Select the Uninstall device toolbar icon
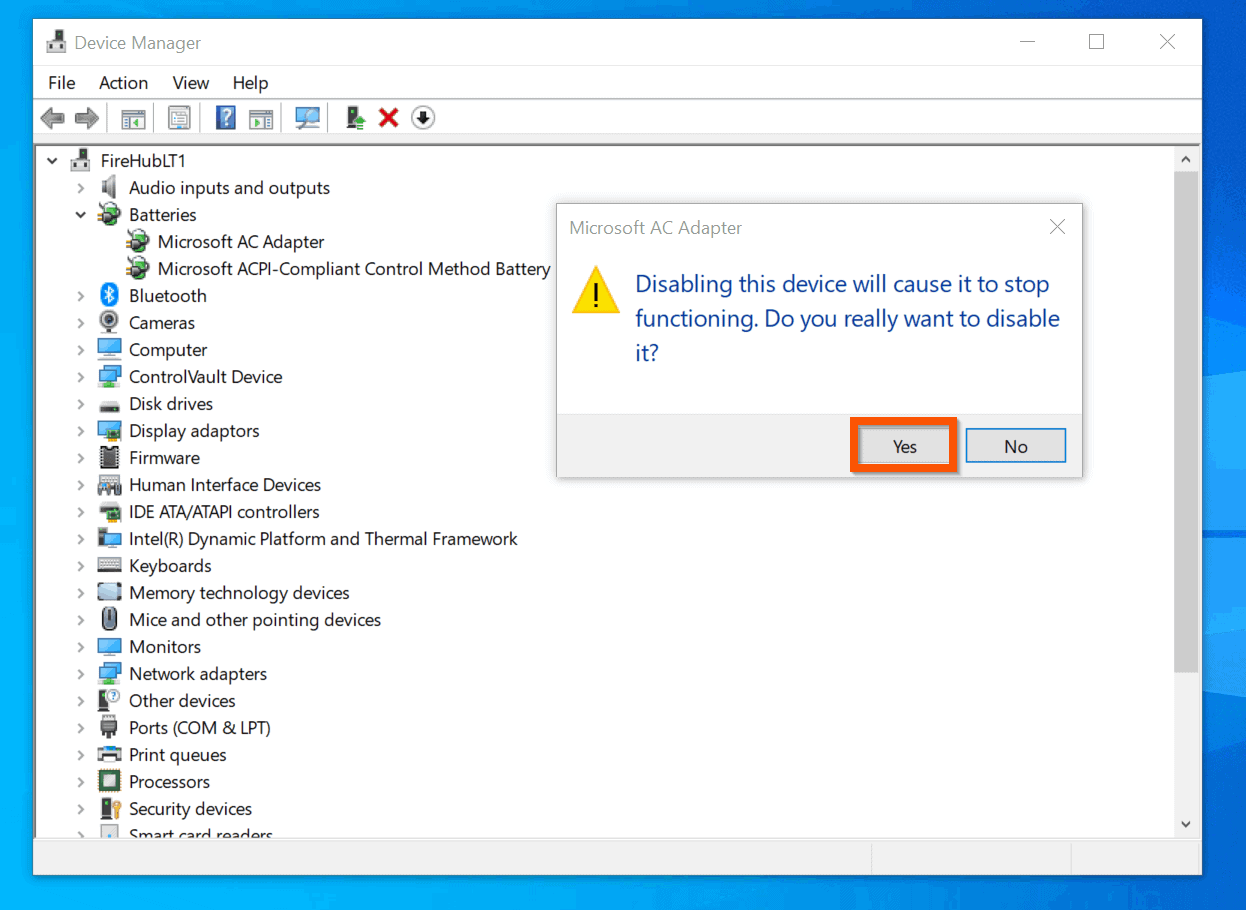The width and height of the screenshot is (1246, 910). (388, 117)
